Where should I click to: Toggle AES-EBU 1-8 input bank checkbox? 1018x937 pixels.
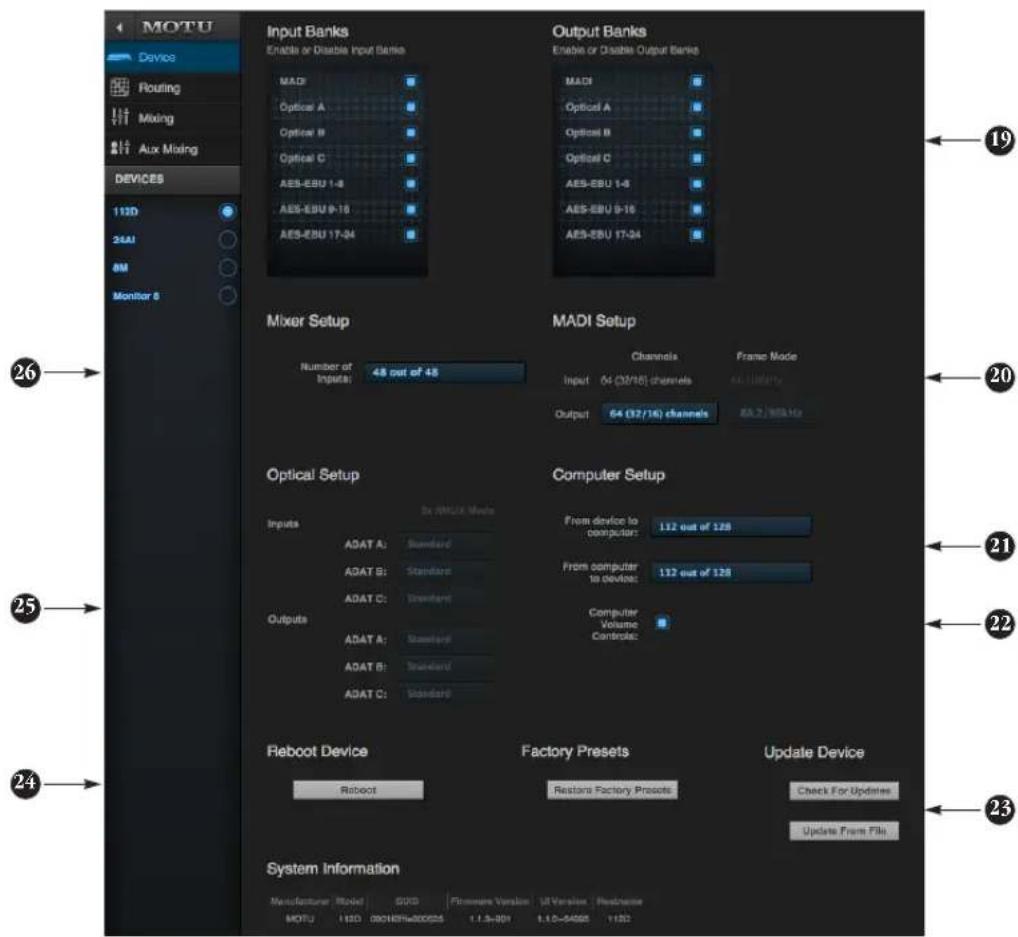[410, 184]
